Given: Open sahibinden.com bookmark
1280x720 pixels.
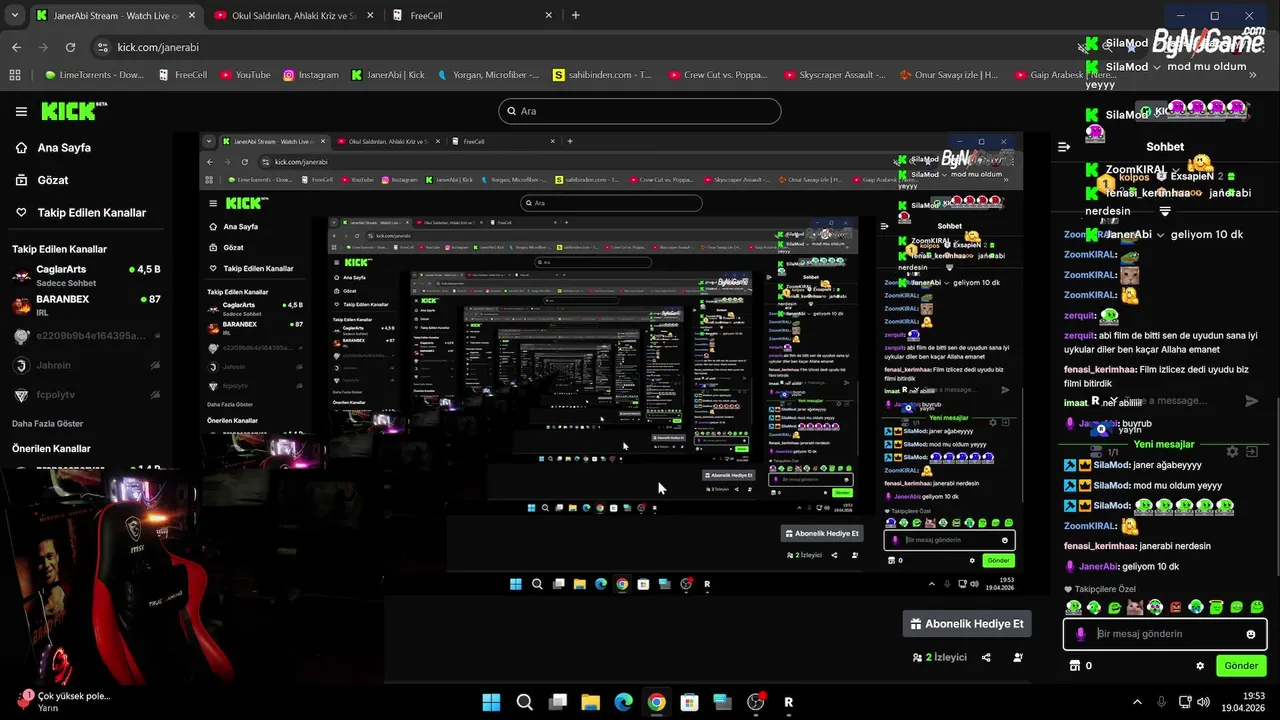Looking at the screenshot, I should [x=602, y=75].
